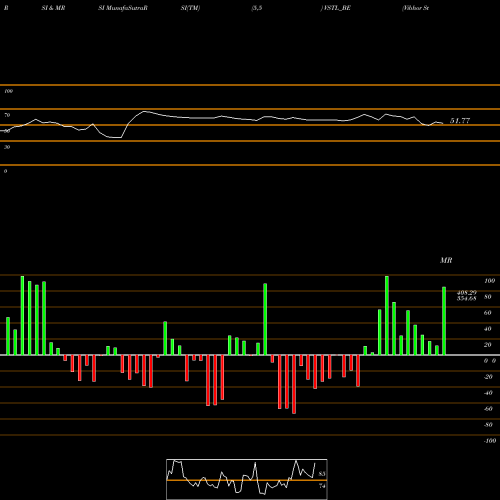Click the '0 0' label on the MR axis
Screen dimensions: 500x500
[x=490, y=361]
